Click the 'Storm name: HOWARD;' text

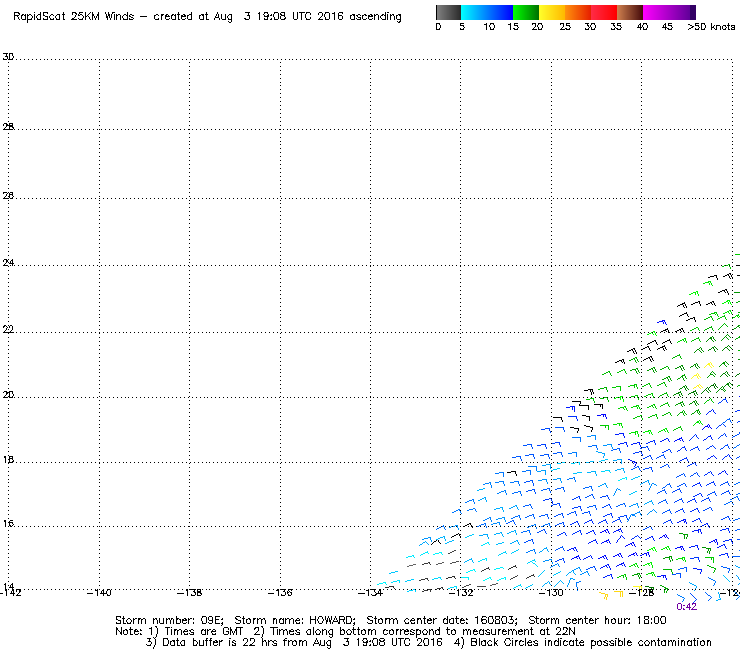295,620
